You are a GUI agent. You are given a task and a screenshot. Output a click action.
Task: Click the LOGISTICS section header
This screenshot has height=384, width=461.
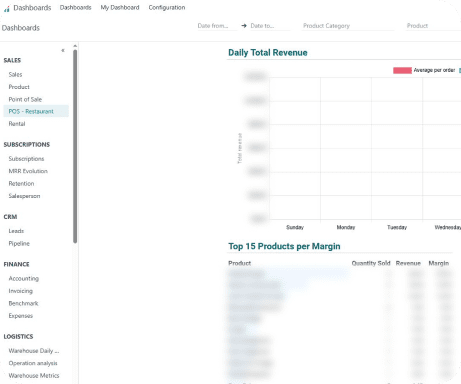coord(18,337)
